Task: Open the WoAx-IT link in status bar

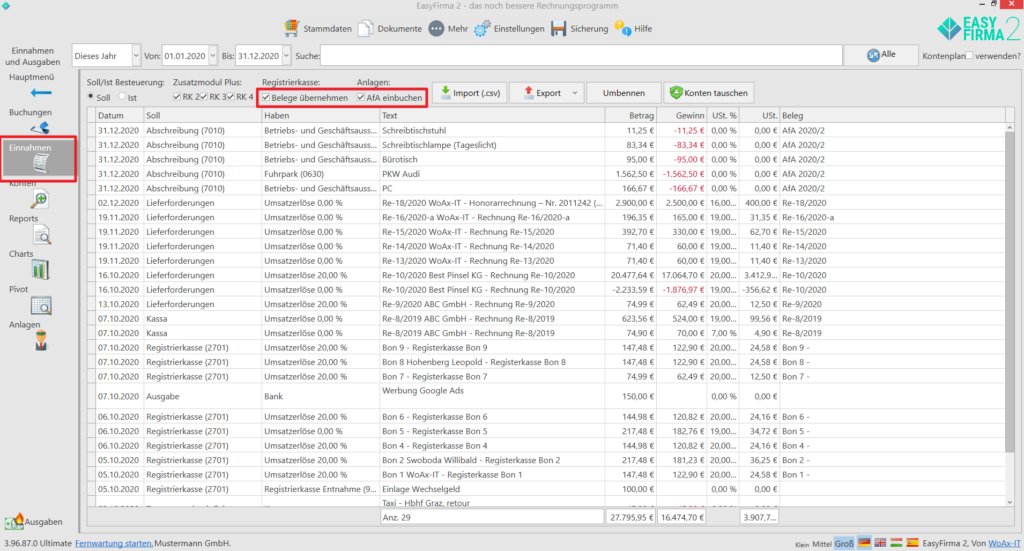Action: 1004,543
